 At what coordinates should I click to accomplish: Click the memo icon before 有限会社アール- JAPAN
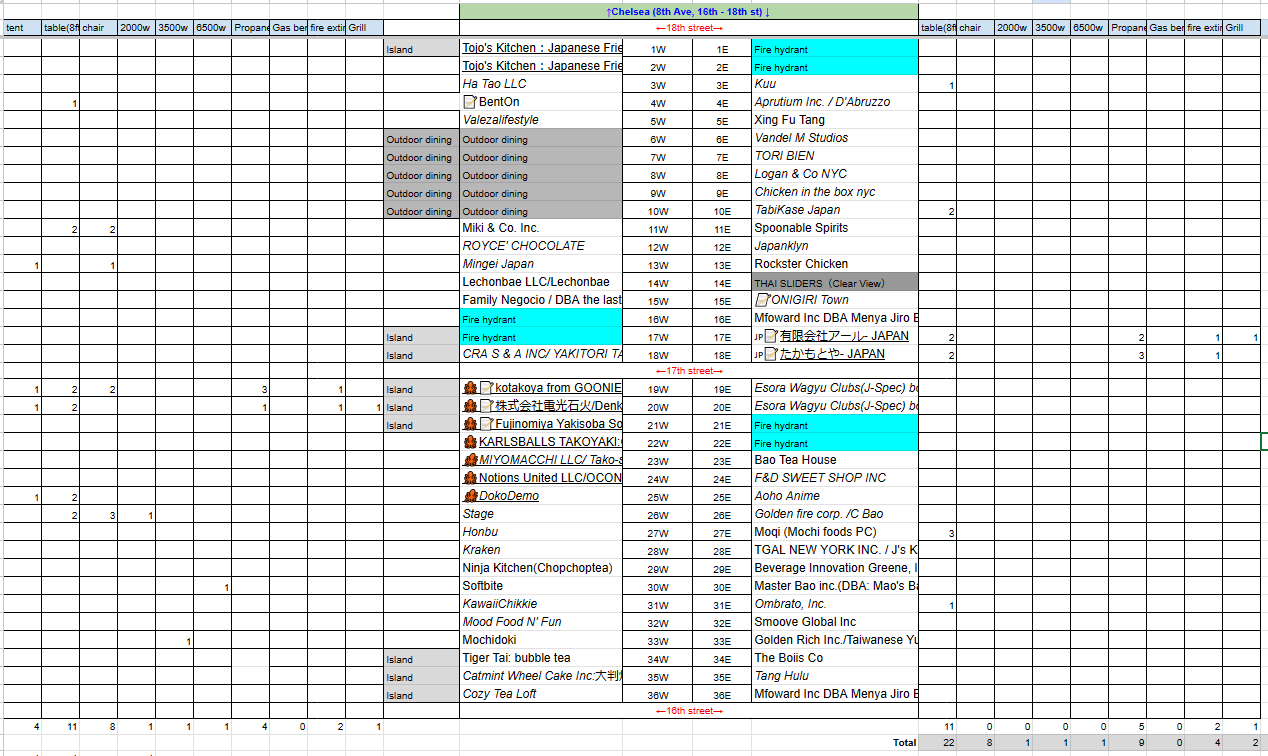pyautogui.click(x=771, y=336)
